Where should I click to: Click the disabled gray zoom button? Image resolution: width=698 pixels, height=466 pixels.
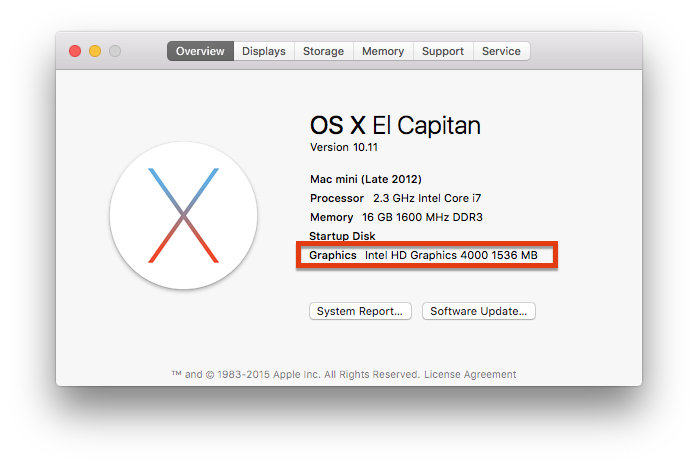pos(115,51)
